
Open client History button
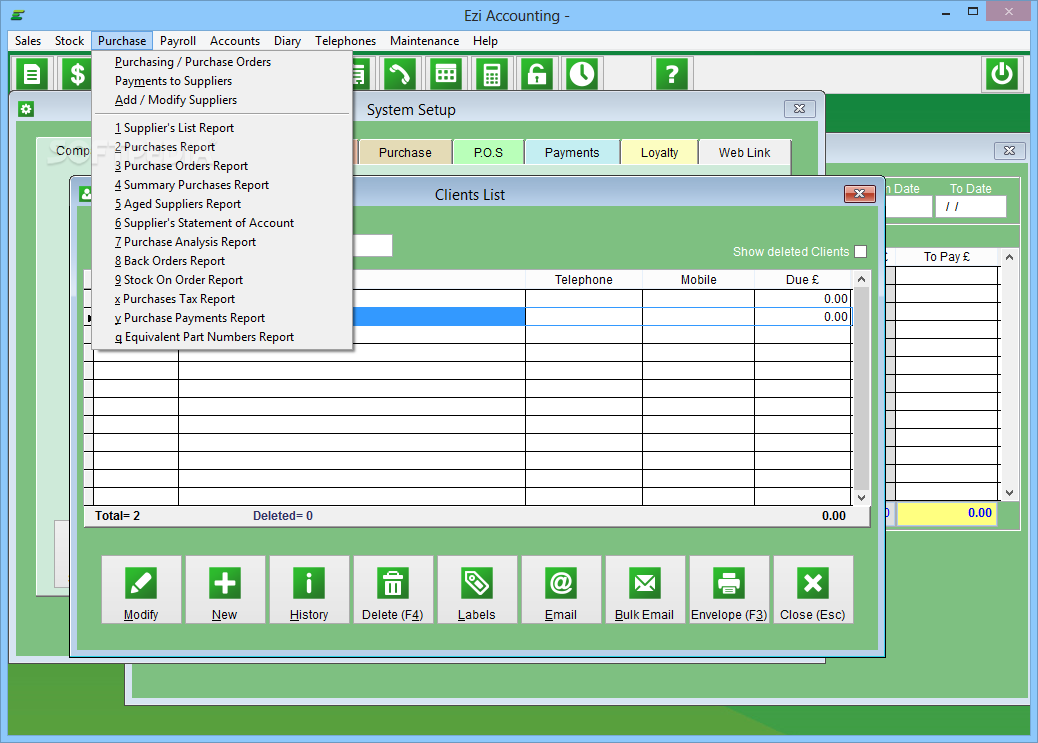tap(309, 589)
